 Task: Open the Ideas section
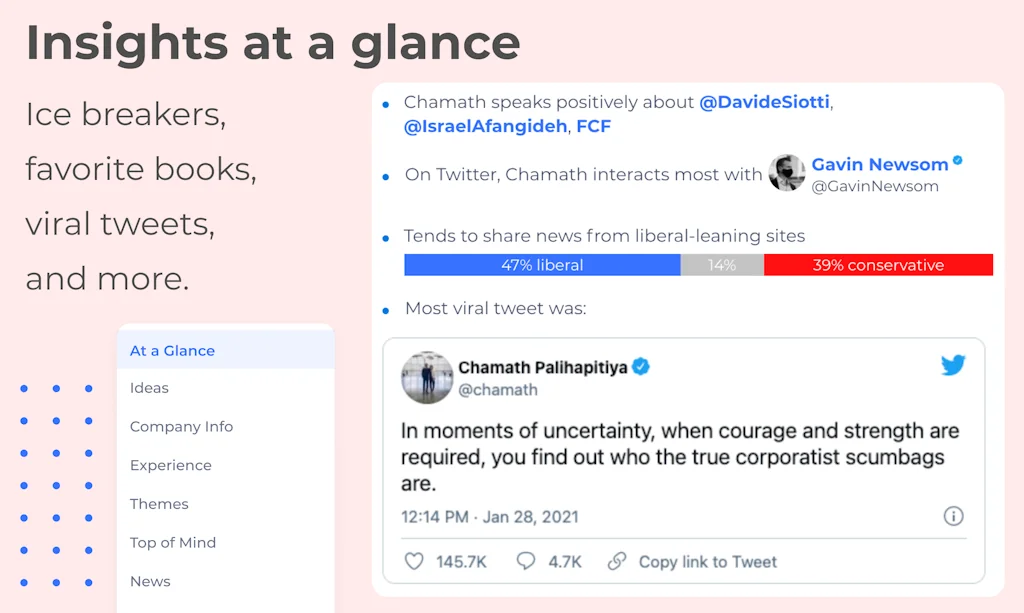pyautogui.click(x=149, y=388)
